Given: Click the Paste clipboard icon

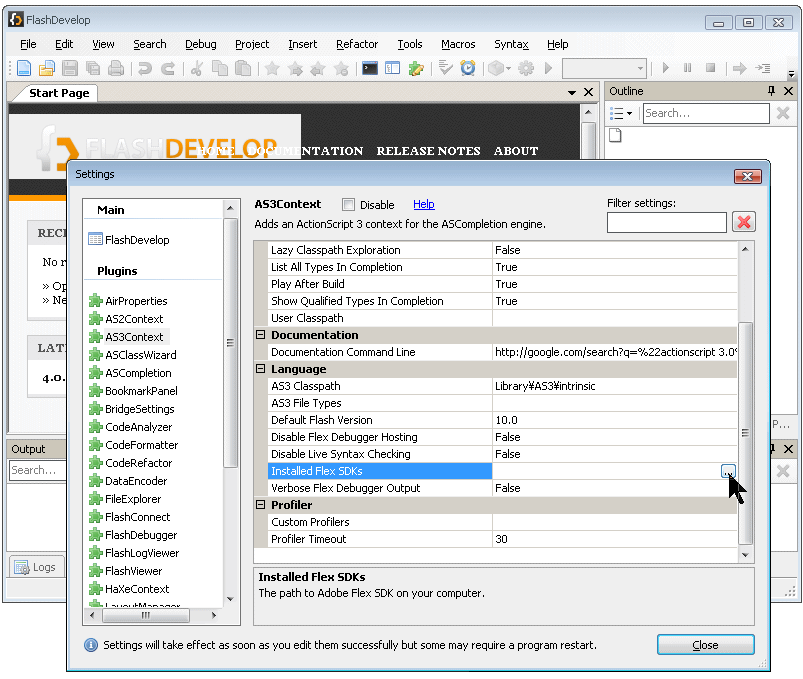Looking at the screenshot, I should [243, 68].
